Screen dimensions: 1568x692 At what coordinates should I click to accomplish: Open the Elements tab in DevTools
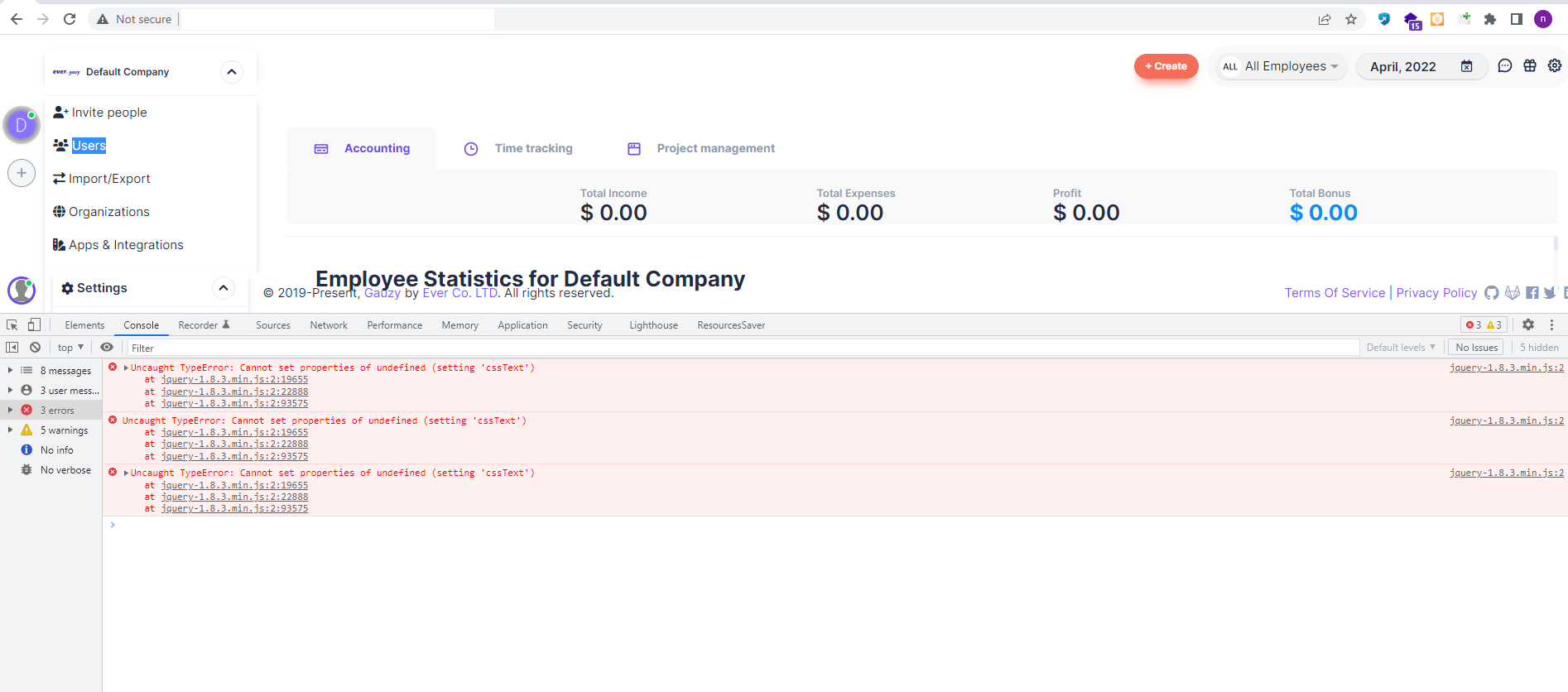[x=84, y=325]
